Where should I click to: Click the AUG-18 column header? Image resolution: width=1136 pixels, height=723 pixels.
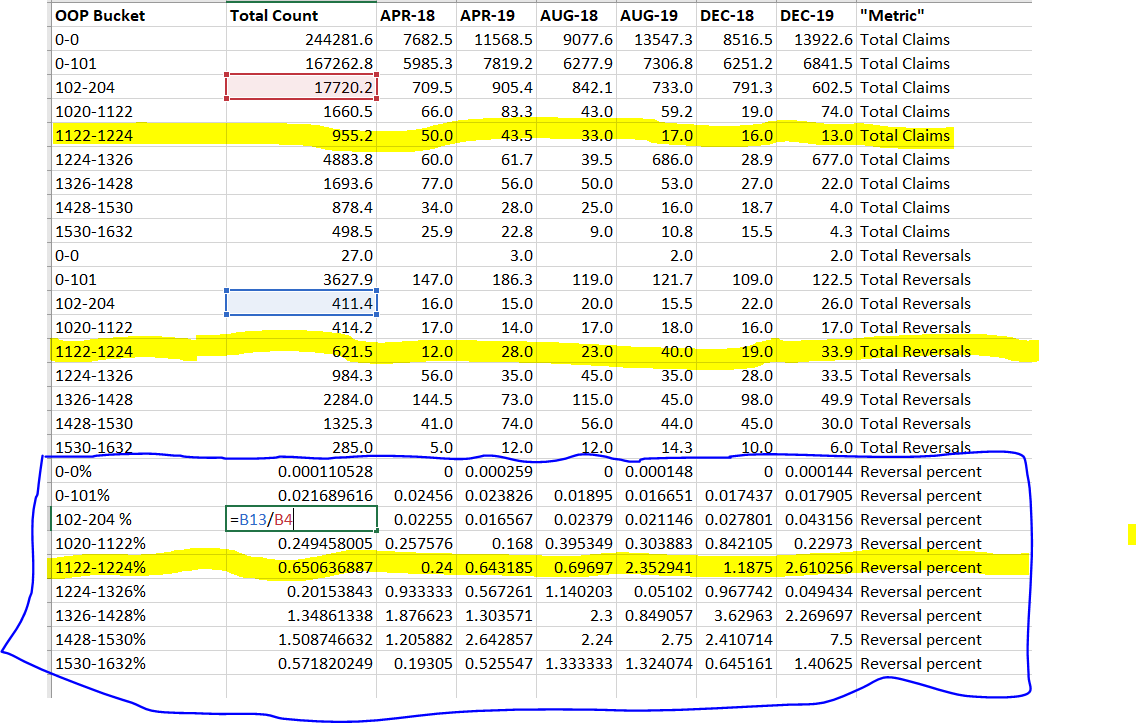coord(577,15)
